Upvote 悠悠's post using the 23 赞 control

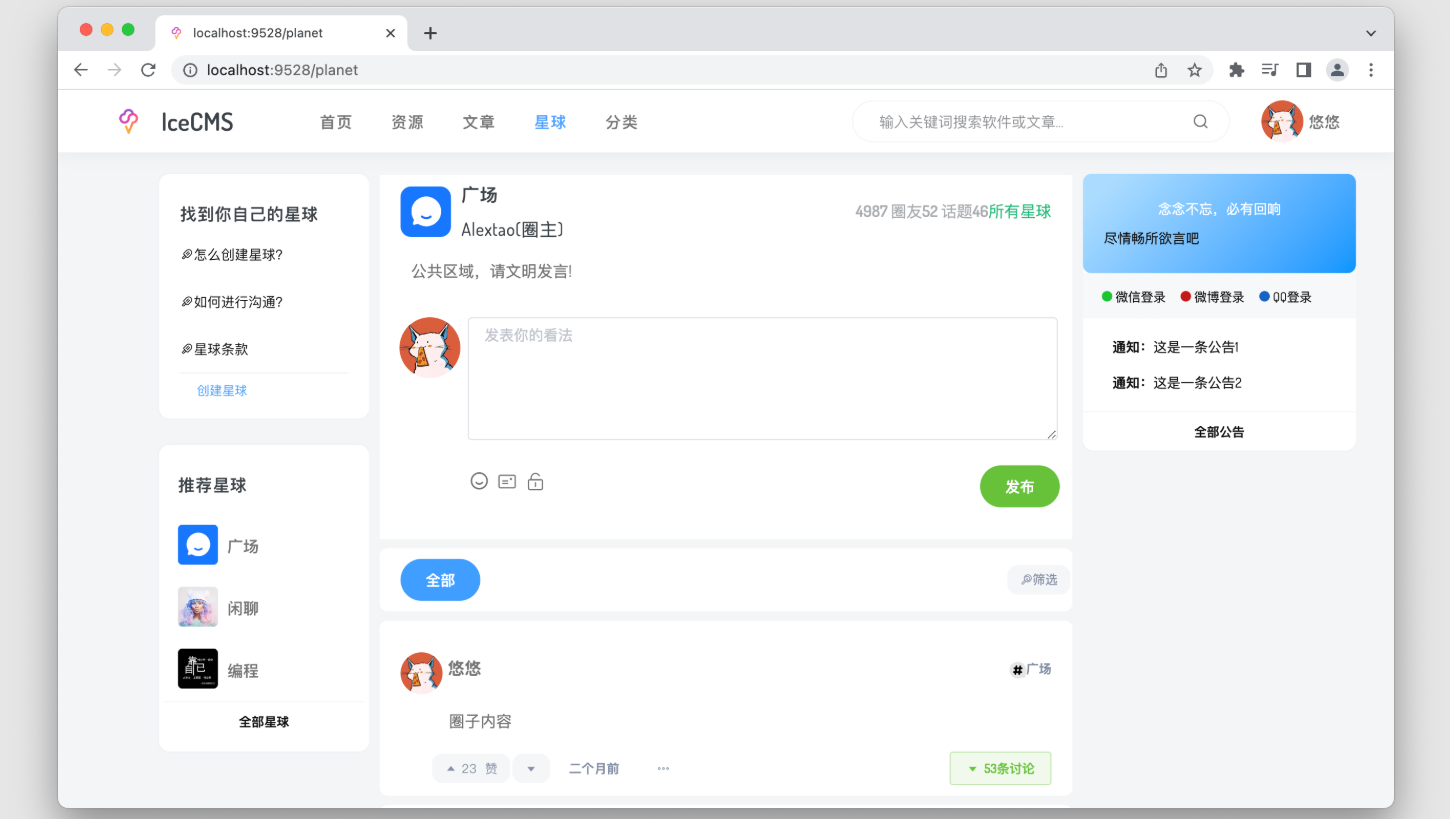pos(470,768)
